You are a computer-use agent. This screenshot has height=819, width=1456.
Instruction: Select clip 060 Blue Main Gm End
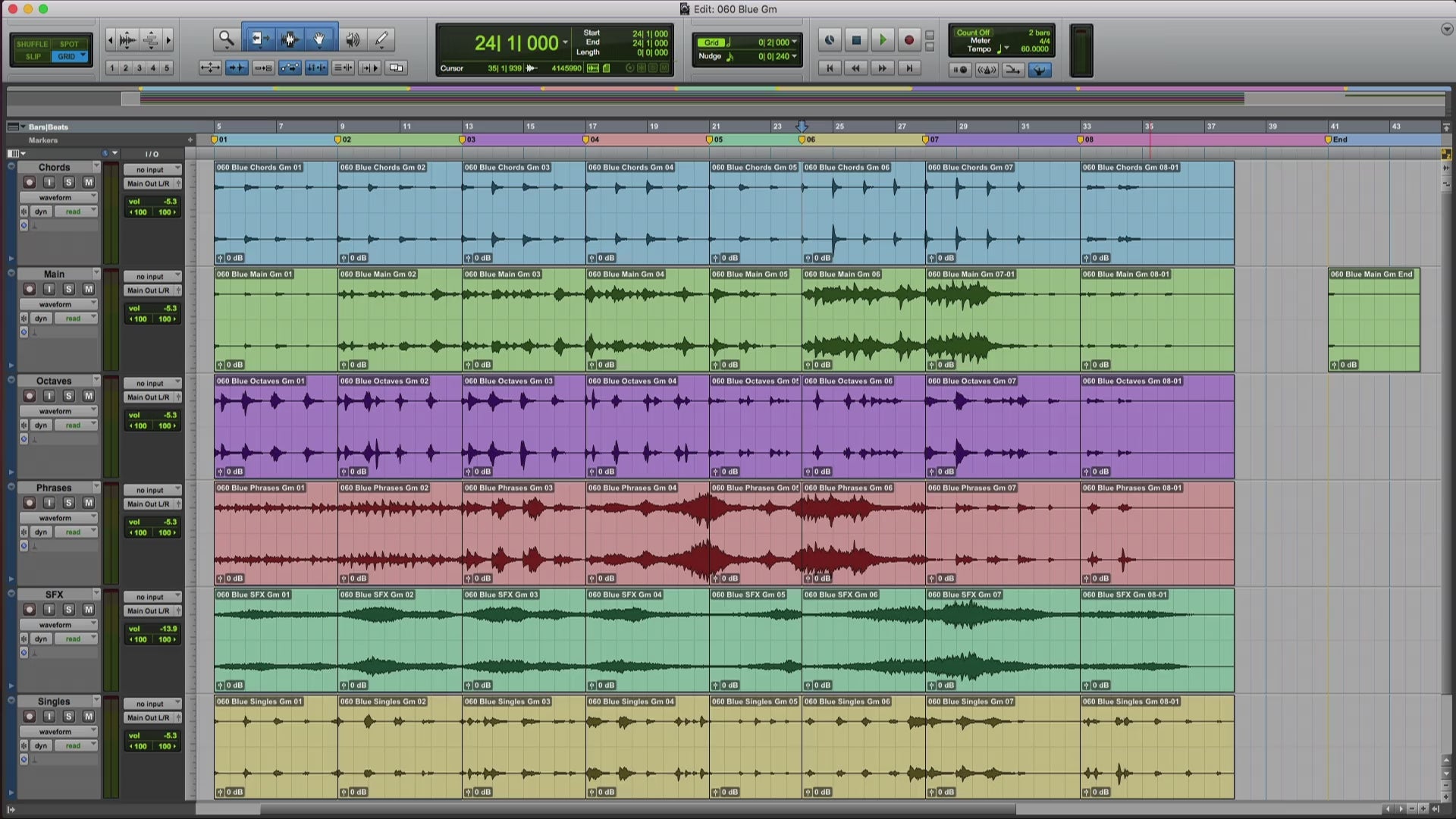(x=1374, y=319)
